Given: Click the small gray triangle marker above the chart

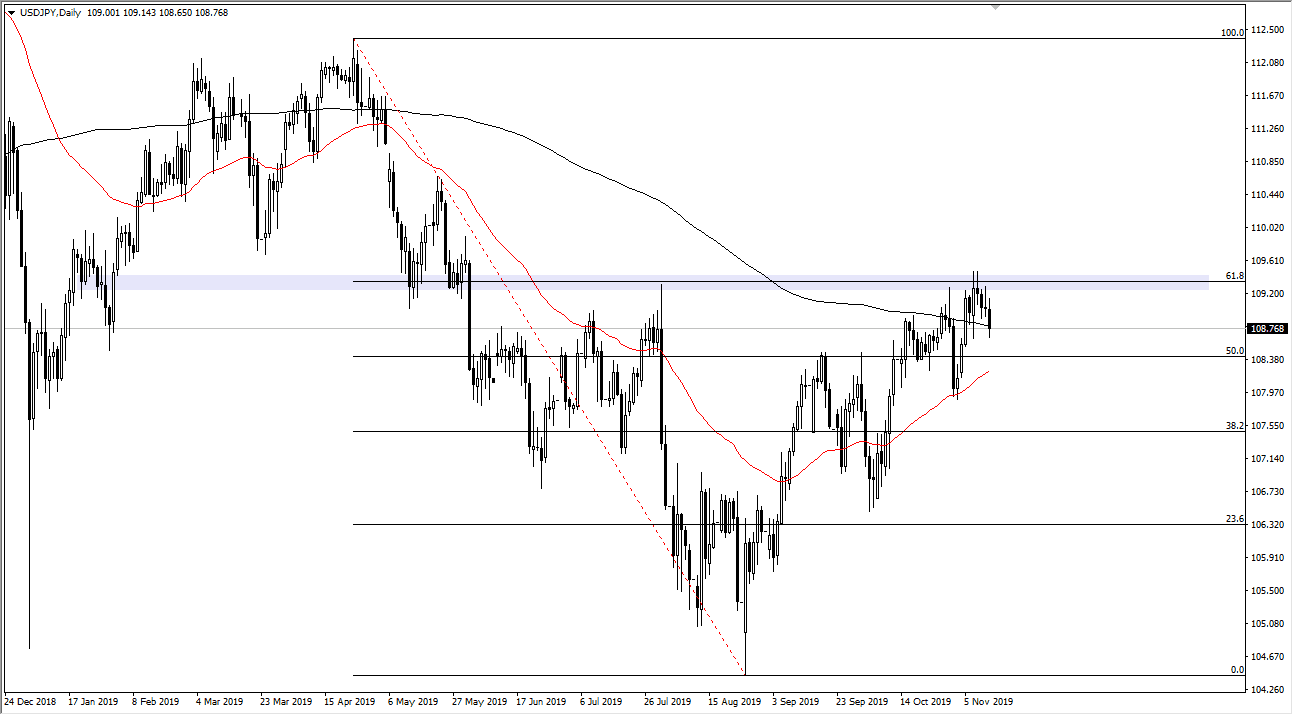Looking at the screenshot, I should (994, 8).
